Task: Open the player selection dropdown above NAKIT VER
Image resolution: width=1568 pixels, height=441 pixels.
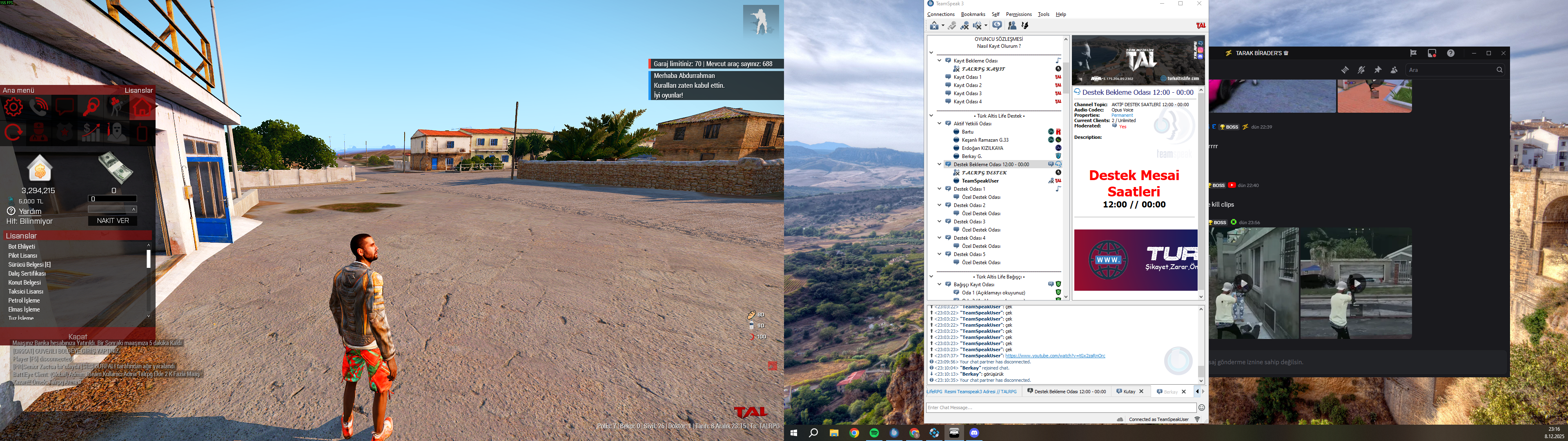Action: pos(113,209)
